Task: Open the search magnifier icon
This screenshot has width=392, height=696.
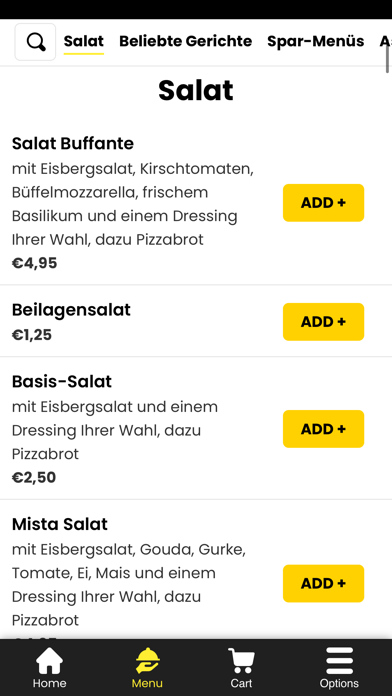Action: click(x=36, y=42)
